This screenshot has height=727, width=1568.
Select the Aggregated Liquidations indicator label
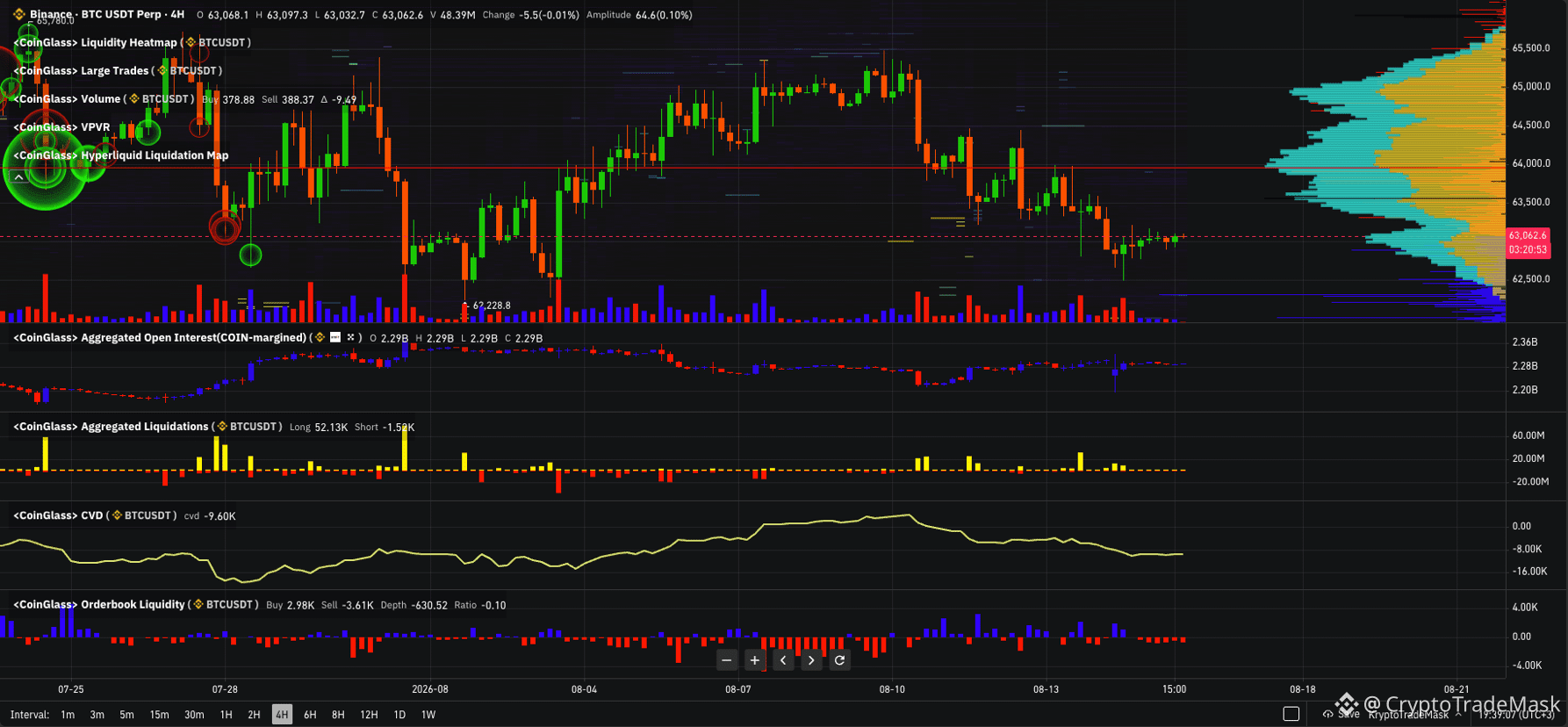(x=111, y=427)
